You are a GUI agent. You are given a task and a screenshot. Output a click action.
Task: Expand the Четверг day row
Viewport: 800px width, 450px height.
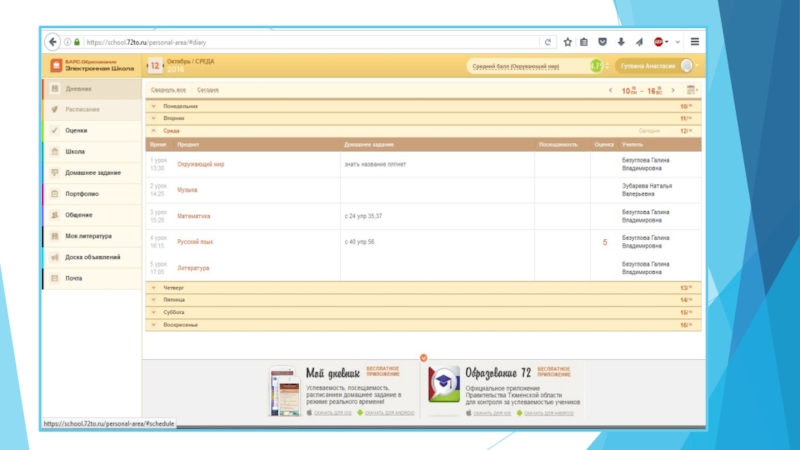coord(174,287)
